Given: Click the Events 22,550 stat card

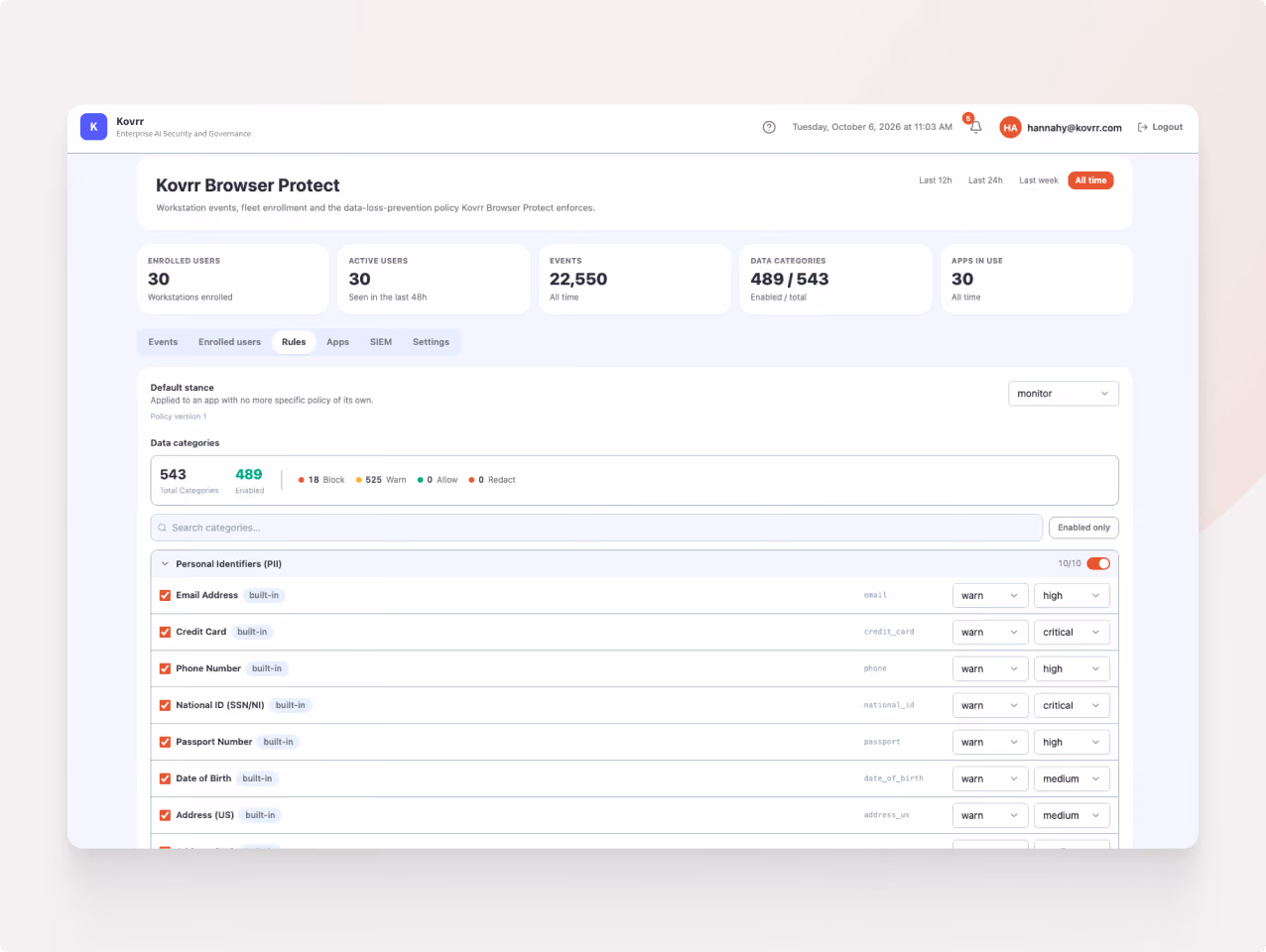Looking at the screenshot, I should 634,280.
